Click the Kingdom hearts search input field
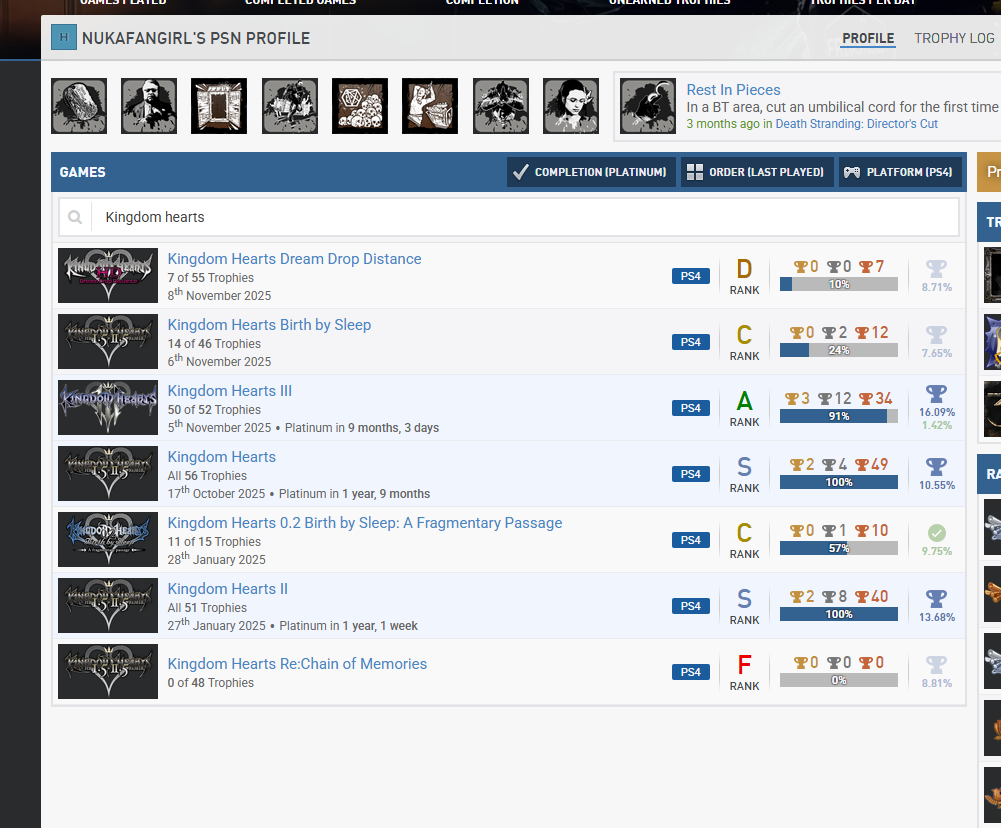Viewport: 1001px width, 828px height. 509,217
